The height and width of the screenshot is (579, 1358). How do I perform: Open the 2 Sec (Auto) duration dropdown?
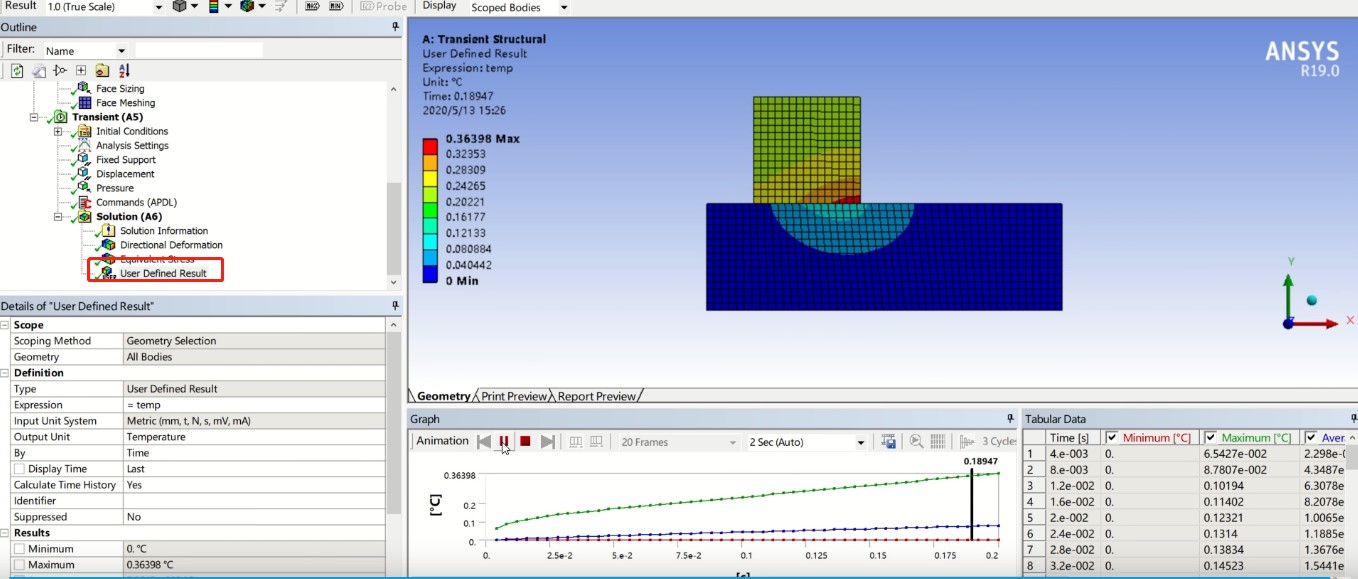coord(860,442)
